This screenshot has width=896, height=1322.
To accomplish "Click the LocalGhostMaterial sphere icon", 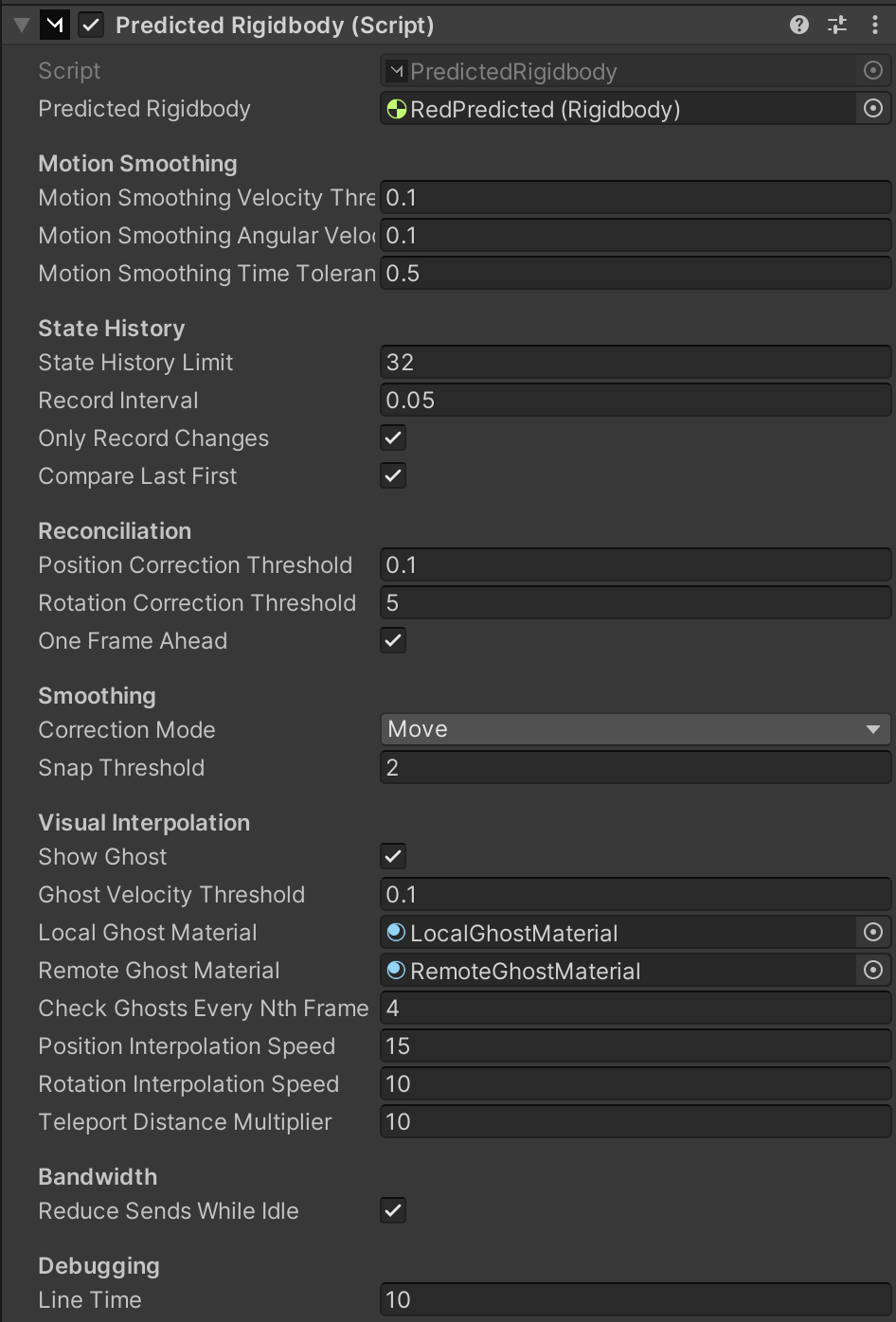I will (x=396, y=933).
